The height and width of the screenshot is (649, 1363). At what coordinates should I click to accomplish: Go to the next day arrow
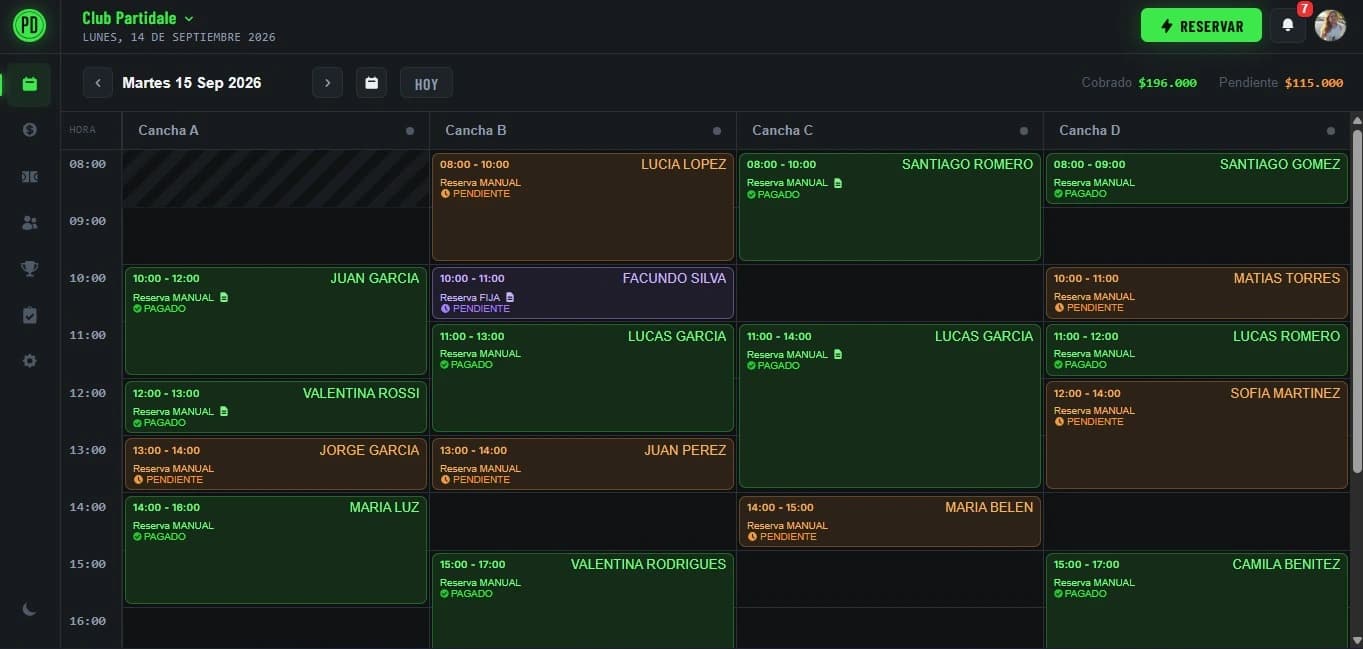coord(327,83)
